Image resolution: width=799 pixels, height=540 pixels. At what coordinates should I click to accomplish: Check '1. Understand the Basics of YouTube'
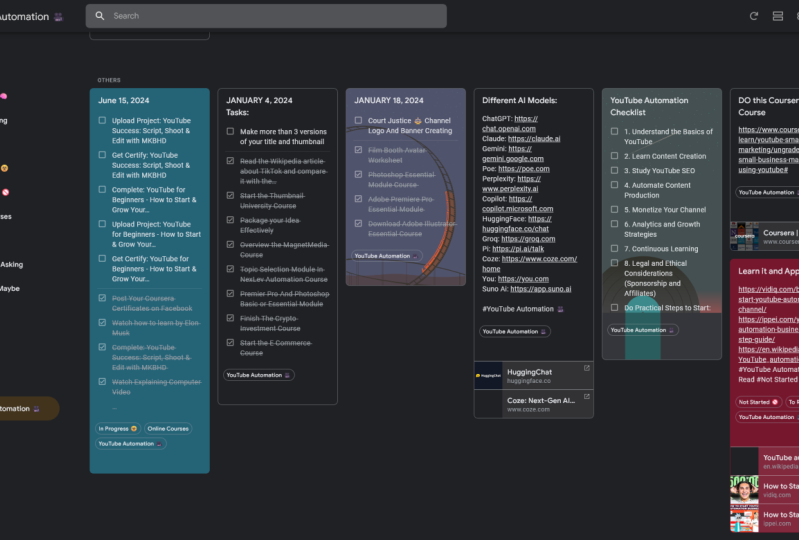(x=615, y=131)
